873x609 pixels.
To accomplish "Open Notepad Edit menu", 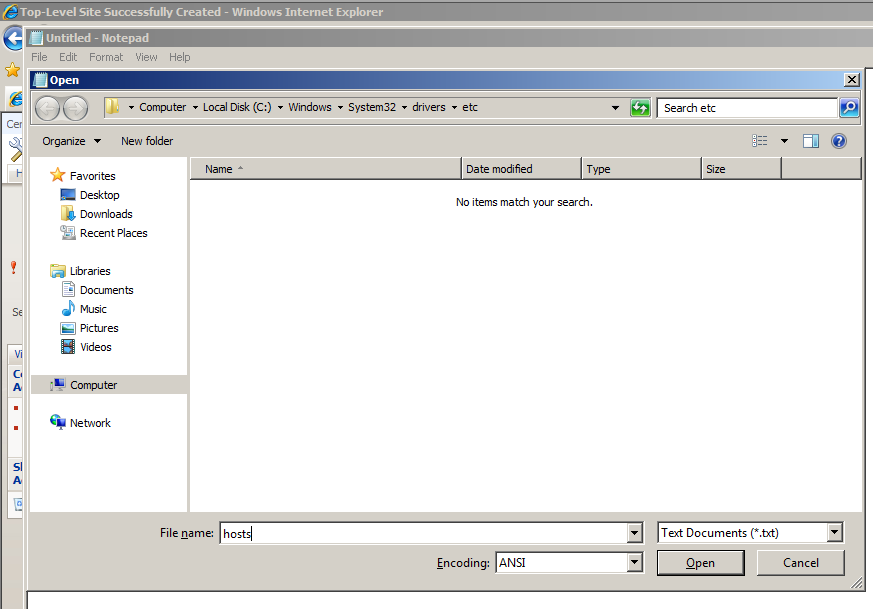I will (x=68, y=57).
